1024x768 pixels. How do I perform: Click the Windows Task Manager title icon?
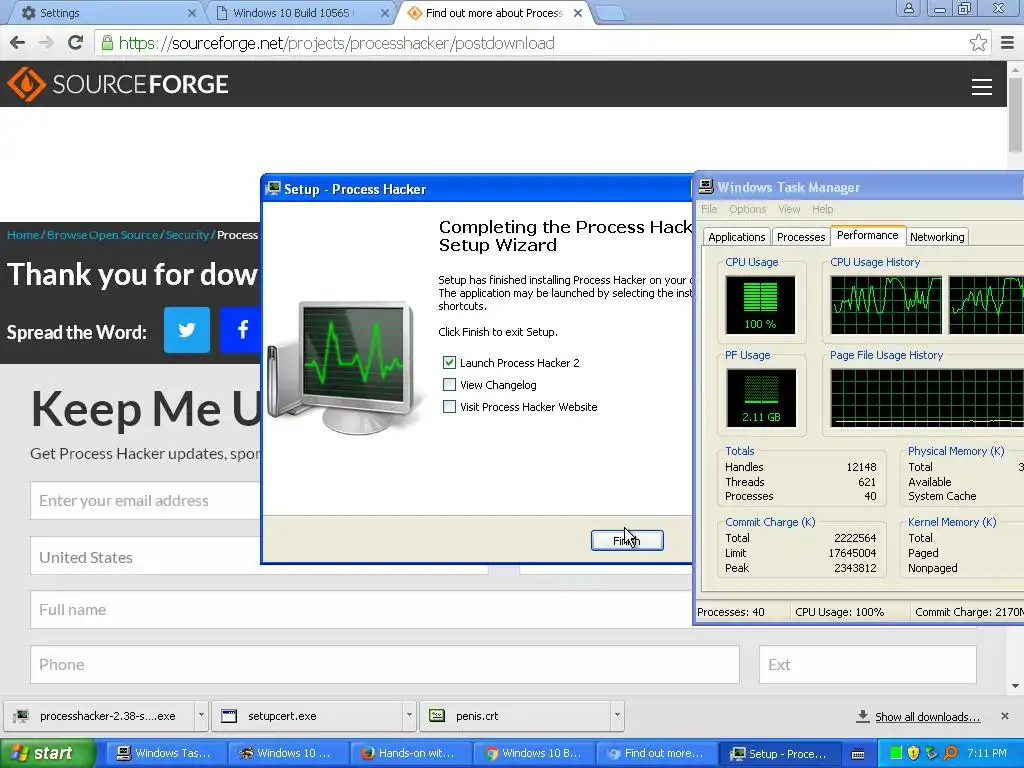tap(706, 187)
